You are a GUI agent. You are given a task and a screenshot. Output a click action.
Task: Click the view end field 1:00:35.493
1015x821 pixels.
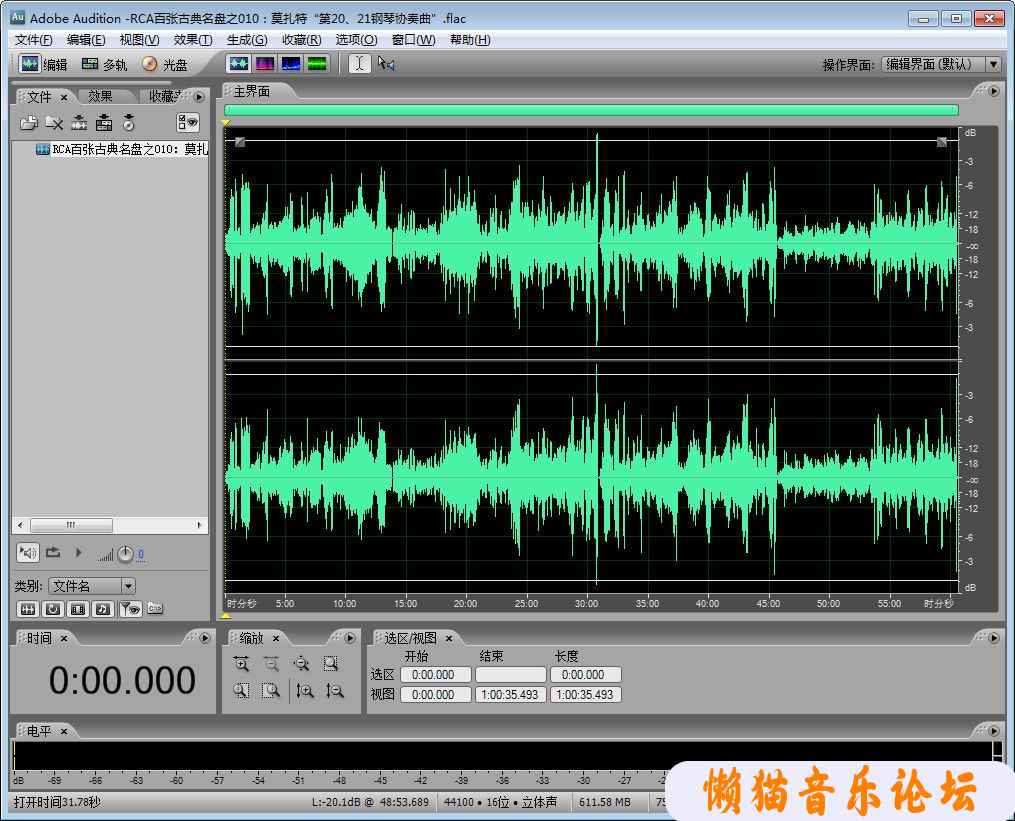[510, 695]
